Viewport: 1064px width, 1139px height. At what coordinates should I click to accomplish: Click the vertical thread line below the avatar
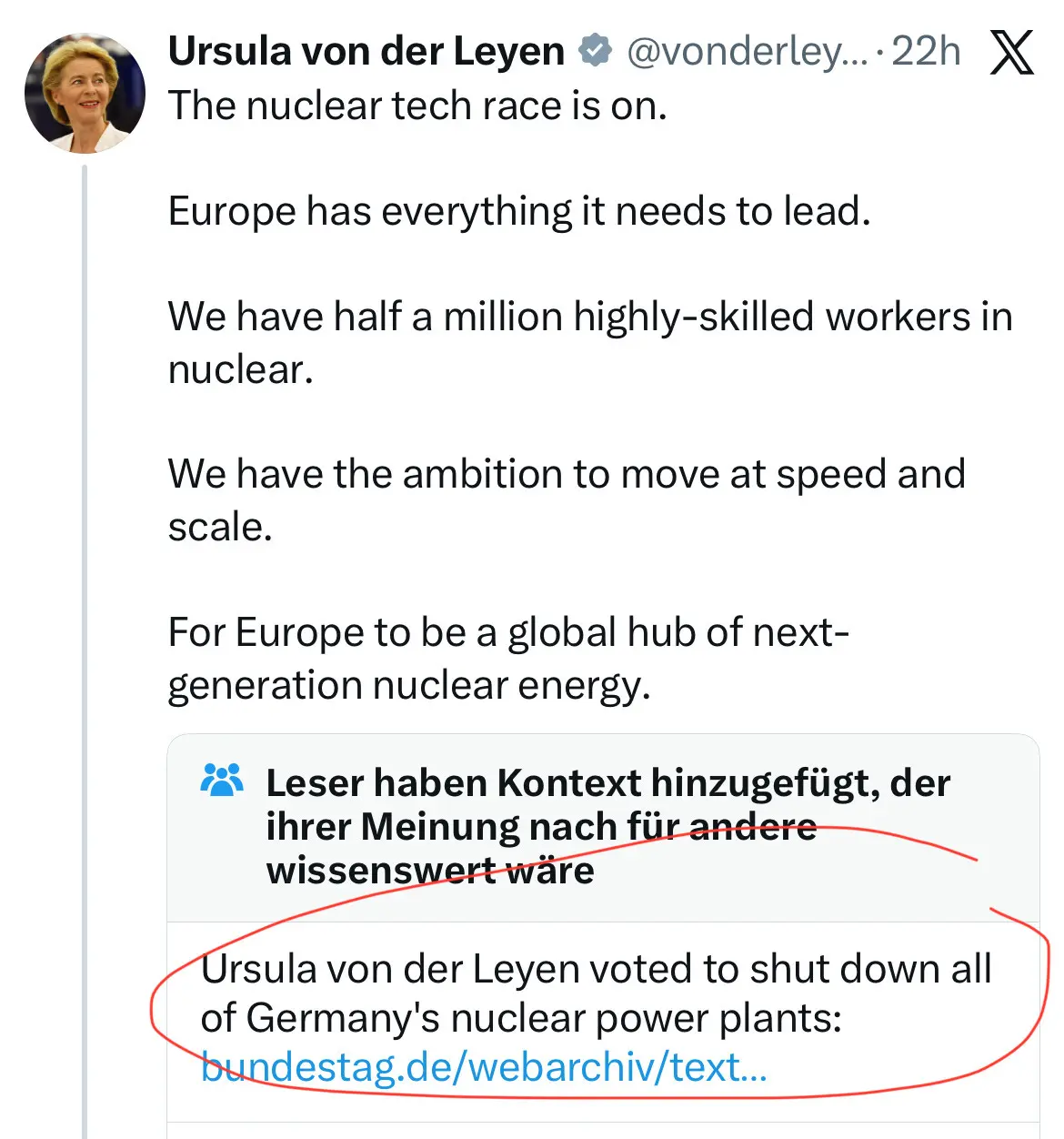85,637
